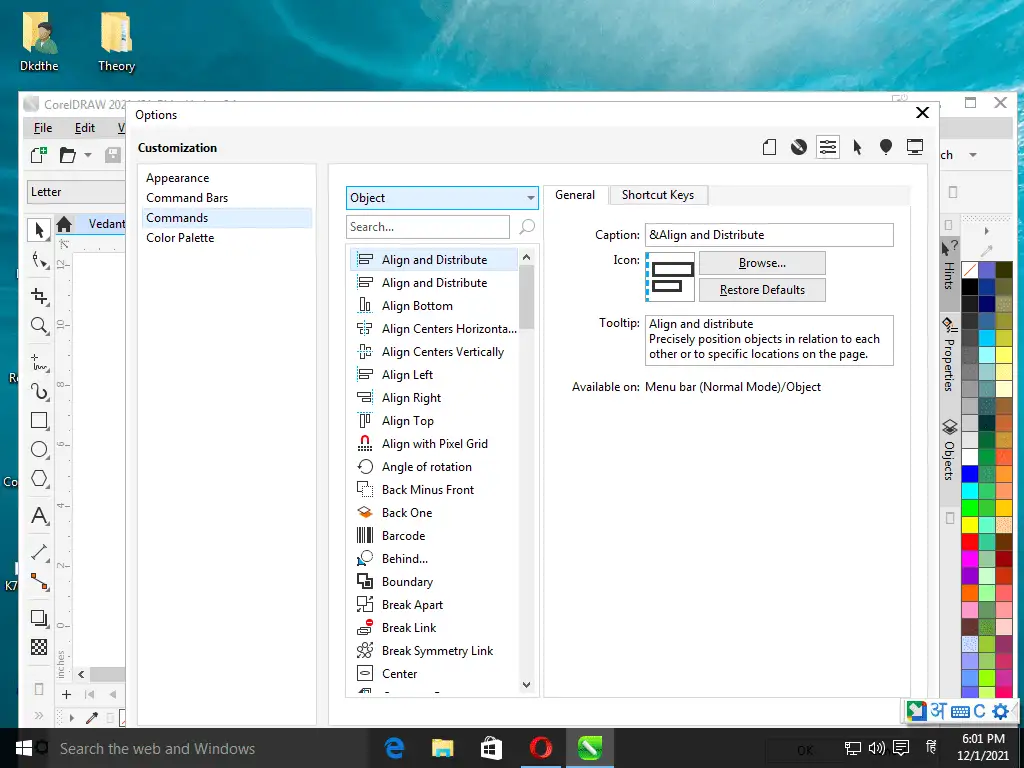This screenshot has height=768, width=1024.
Task: Select the Drop Shadow tool
Action: [x=39, y=618]
